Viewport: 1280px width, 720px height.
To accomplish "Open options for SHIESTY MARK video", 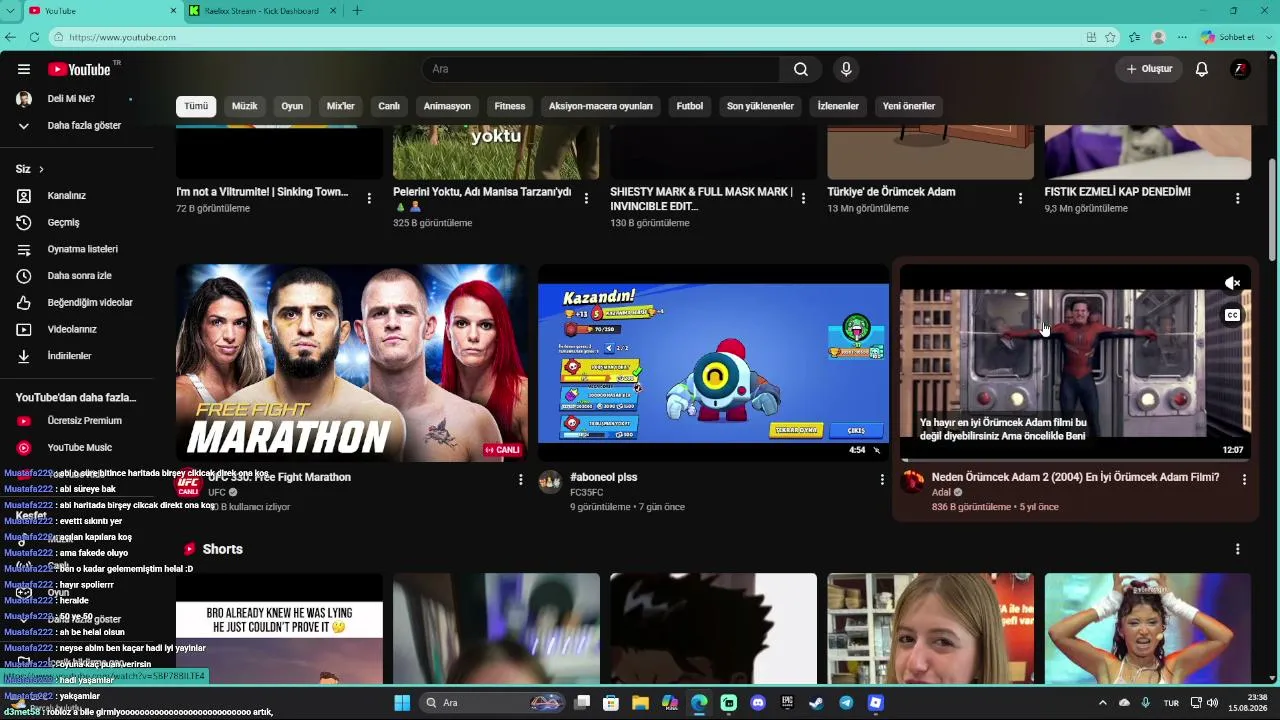I will pos(803,198).
